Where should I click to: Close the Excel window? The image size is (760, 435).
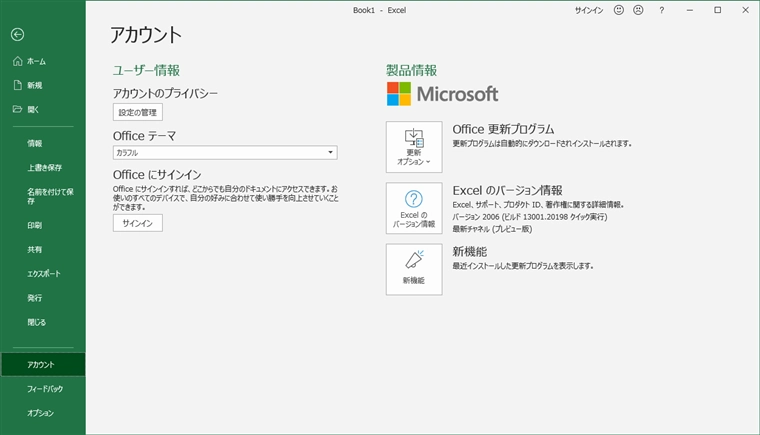pyautogui.click(x=745, y=10)
